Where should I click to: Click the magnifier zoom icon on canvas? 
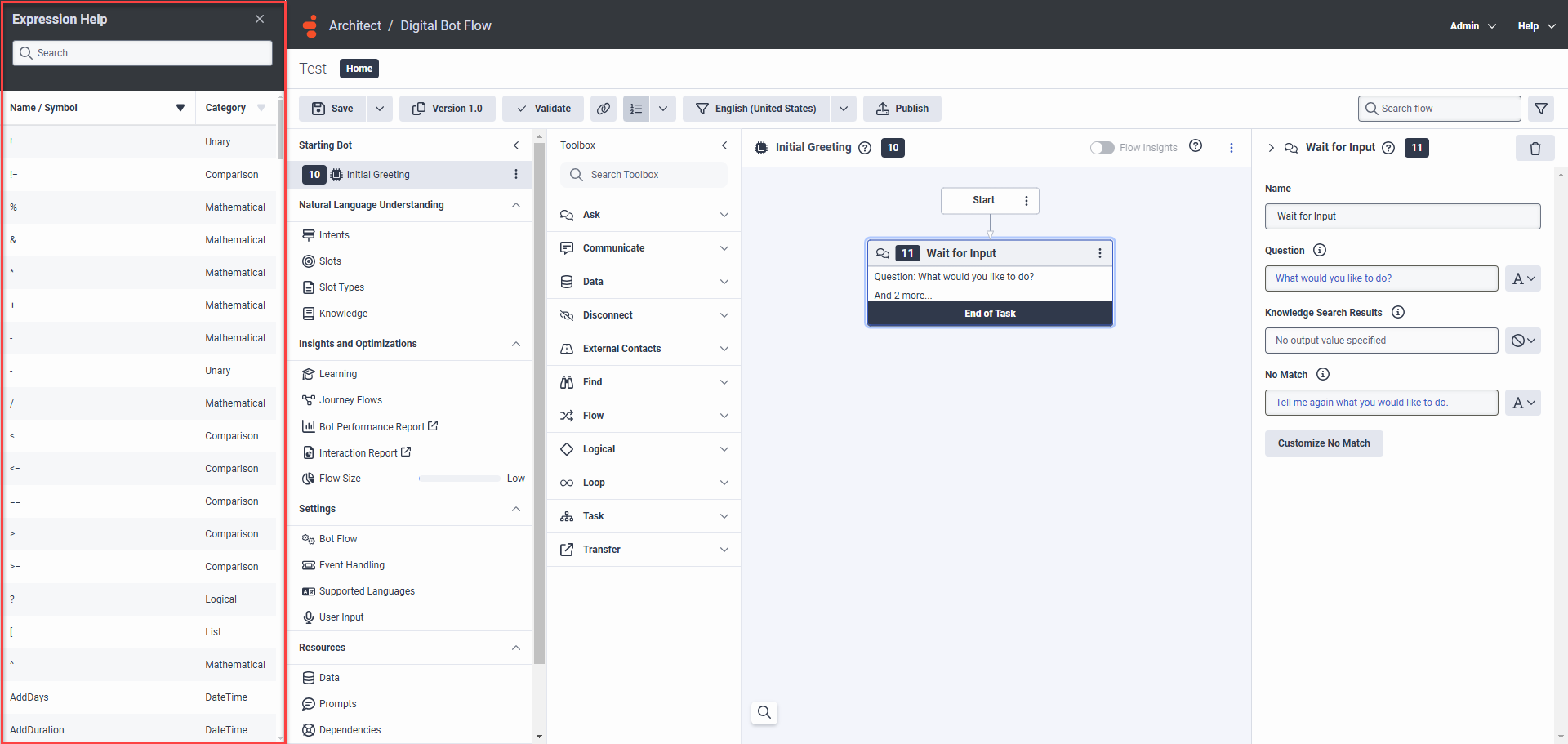[x=764, y=712]
